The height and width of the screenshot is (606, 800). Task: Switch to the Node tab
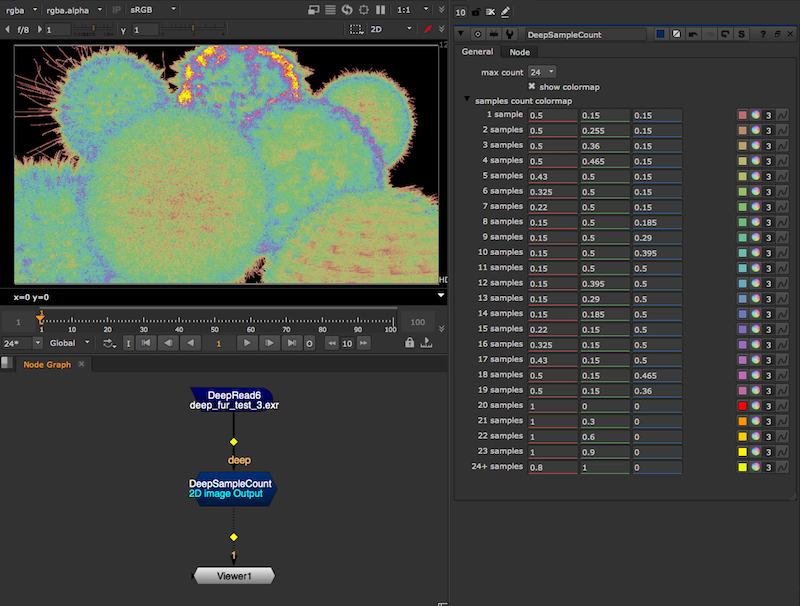click(520, 52)
